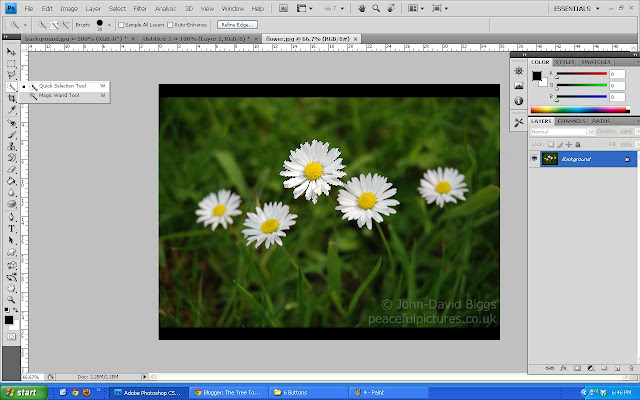This screenshot has width=640, height=400.
Task: Open the Filter menu
Action: 139,8
